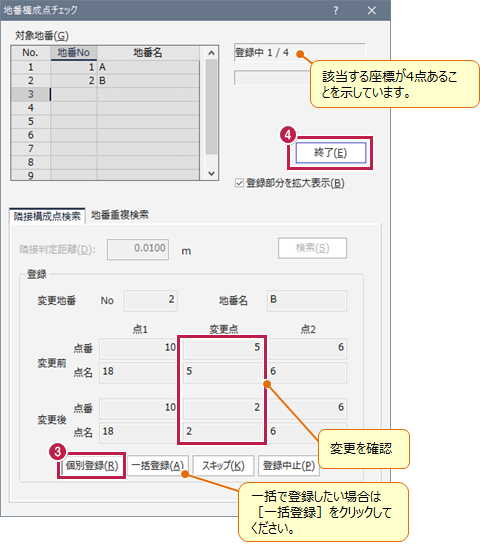Select the 隣接構成点検索 tab

(x=47, y=216)
